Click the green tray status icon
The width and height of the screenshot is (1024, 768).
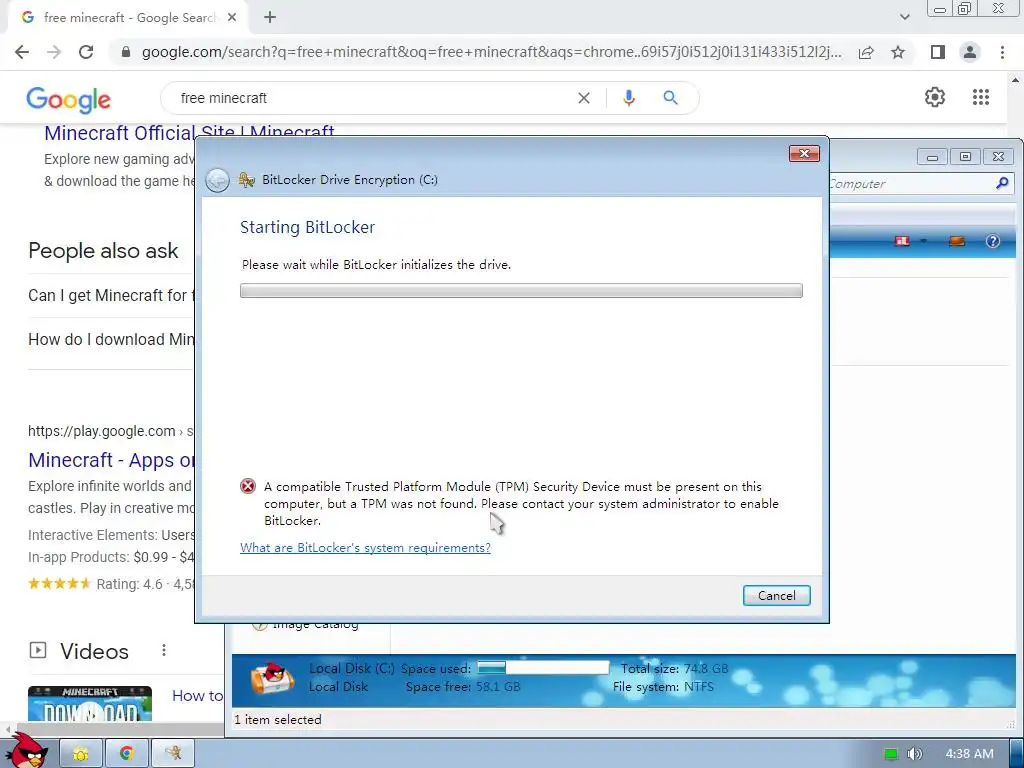click(891, 754)
